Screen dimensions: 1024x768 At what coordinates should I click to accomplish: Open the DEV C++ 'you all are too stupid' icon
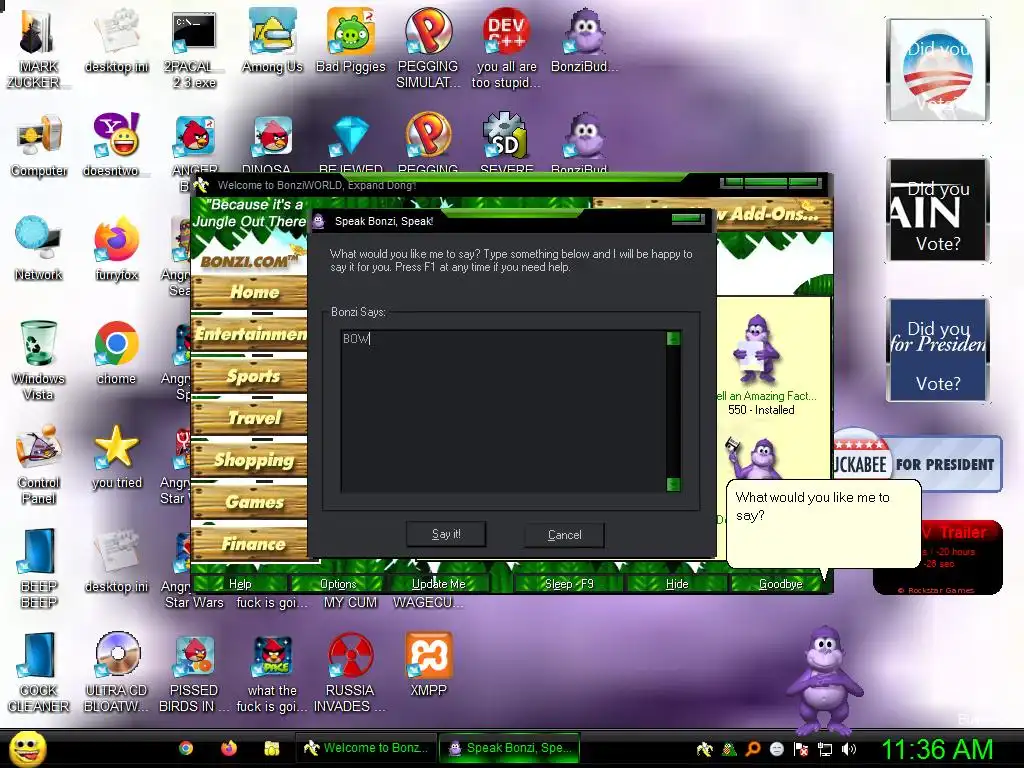tap(506, 48)
